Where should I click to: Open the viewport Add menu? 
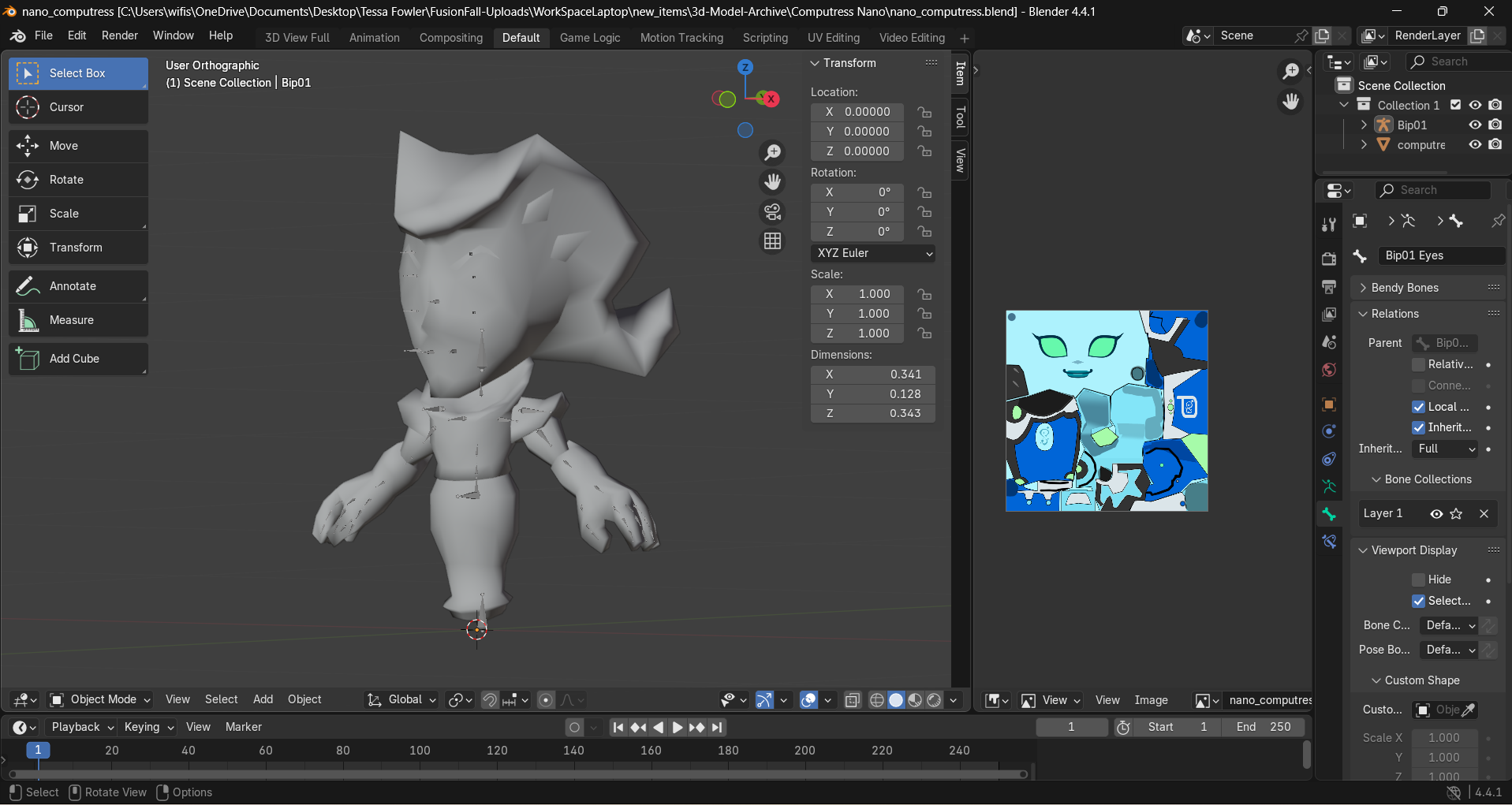[263, 699]
